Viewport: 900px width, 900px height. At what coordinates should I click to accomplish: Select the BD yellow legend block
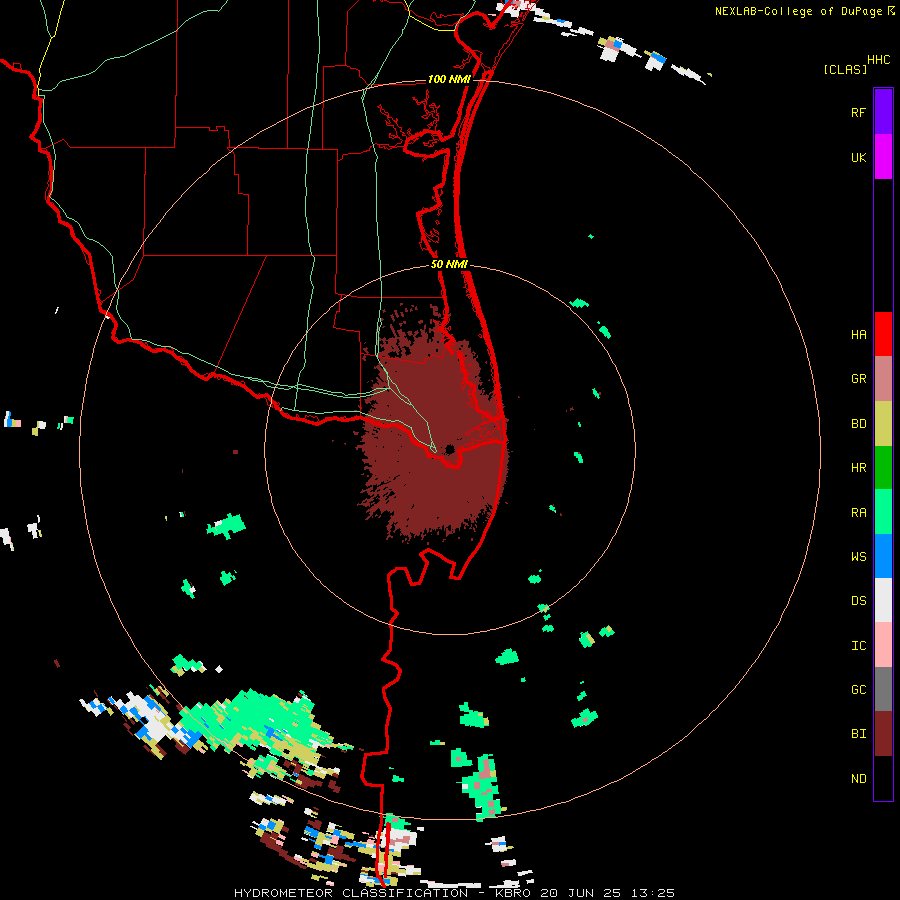pyautogui.click(x=883, y=424)
